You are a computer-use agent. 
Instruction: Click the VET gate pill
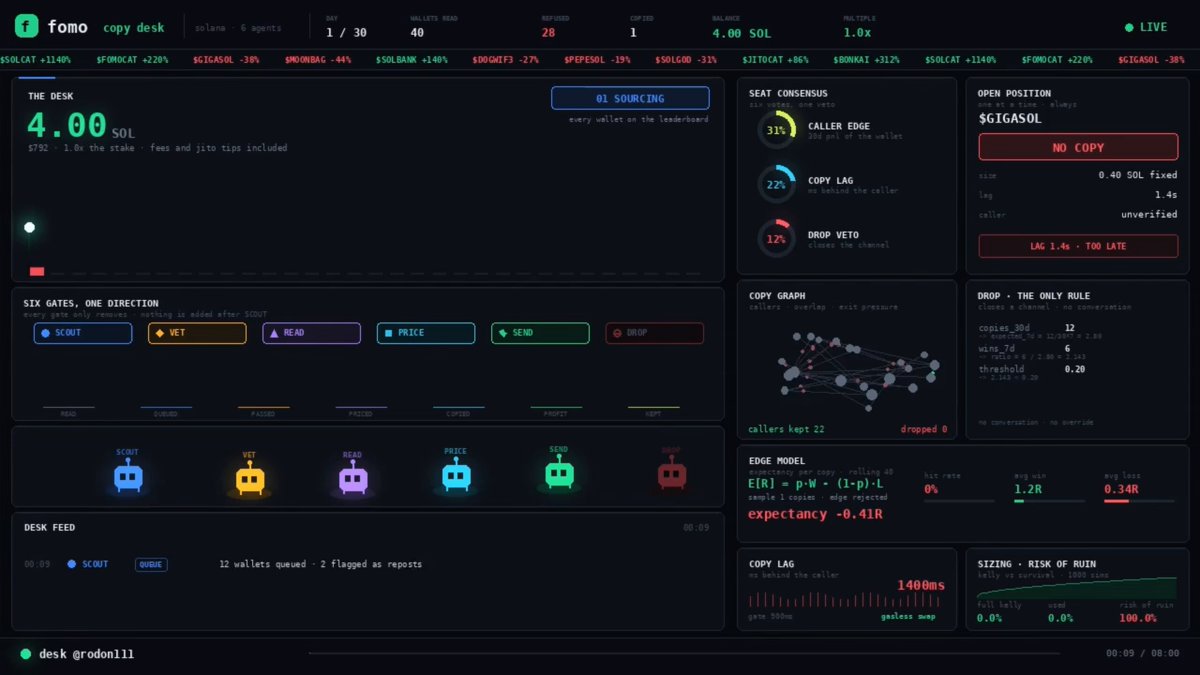point(197,333)
